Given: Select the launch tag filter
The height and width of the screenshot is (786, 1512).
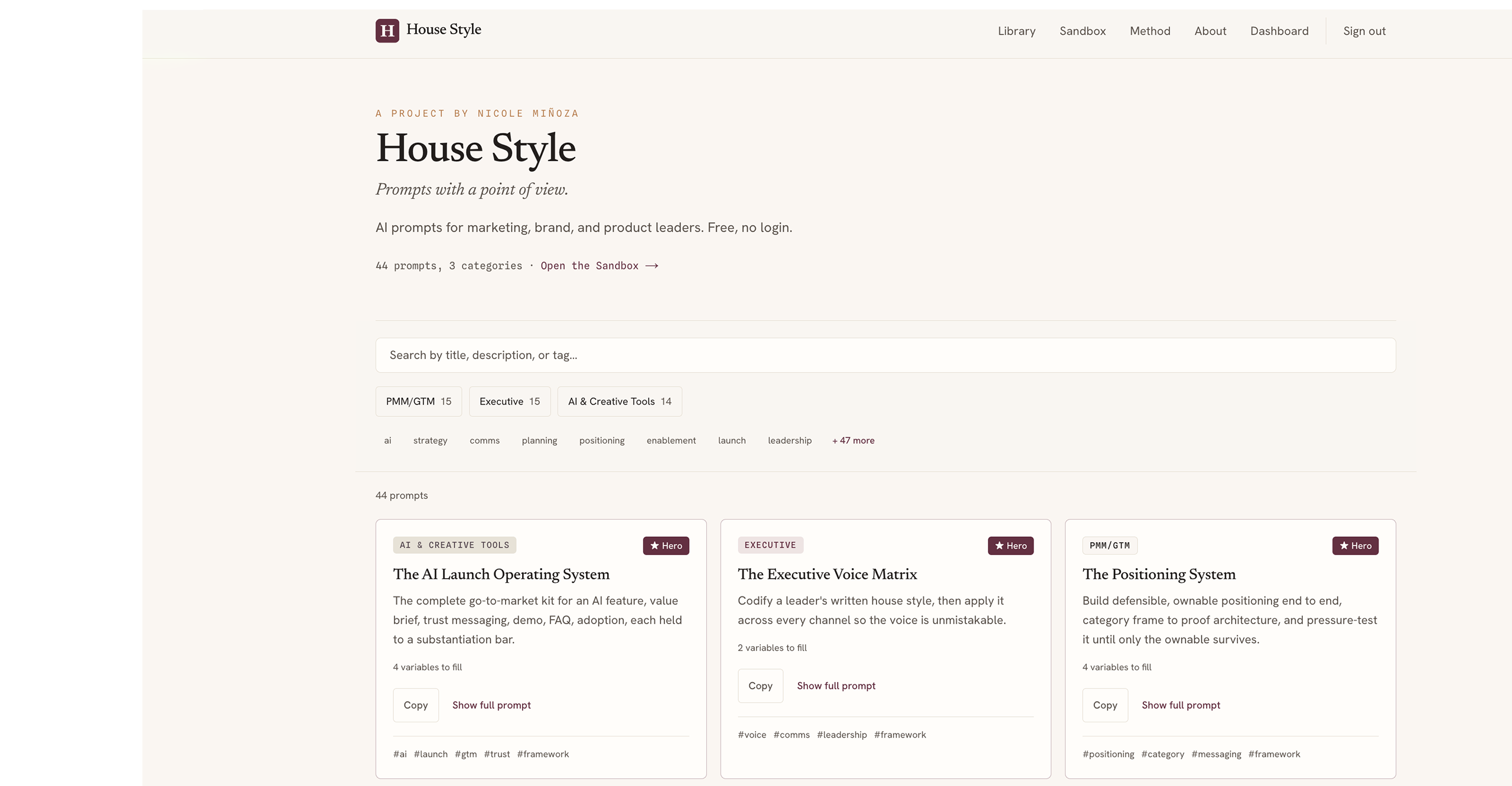Looking at the screenshot, I should coord(732,441).
